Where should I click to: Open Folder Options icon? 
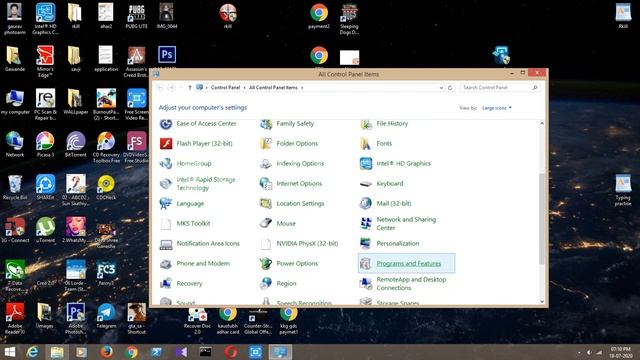coord(266,144)
